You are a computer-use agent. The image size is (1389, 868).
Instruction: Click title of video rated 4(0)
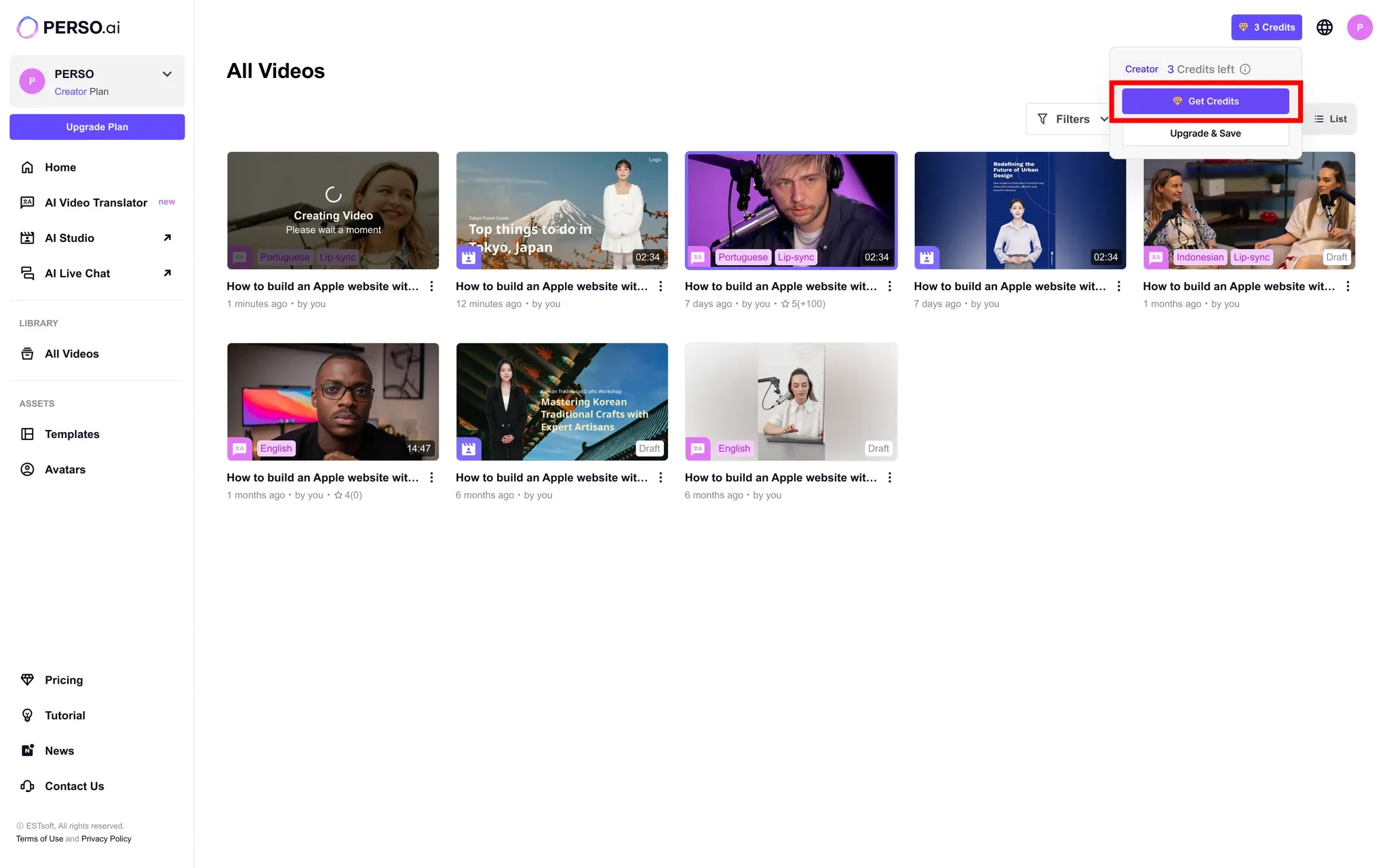click(x=323, y=477)
